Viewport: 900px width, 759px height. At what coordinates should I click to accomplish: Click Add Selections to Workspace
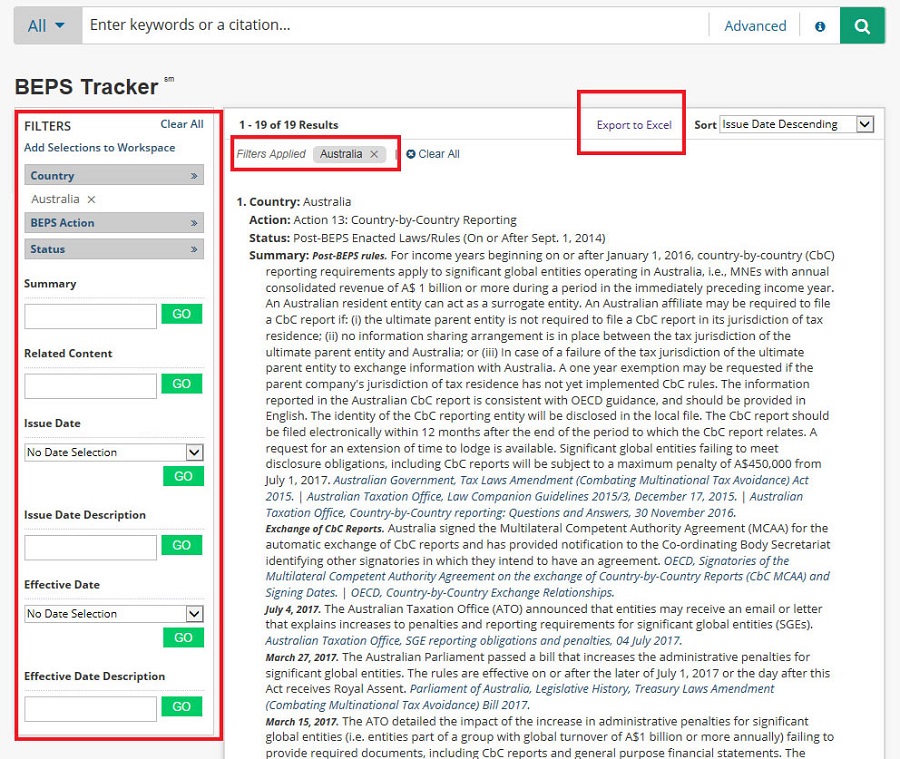click(99, 148)
